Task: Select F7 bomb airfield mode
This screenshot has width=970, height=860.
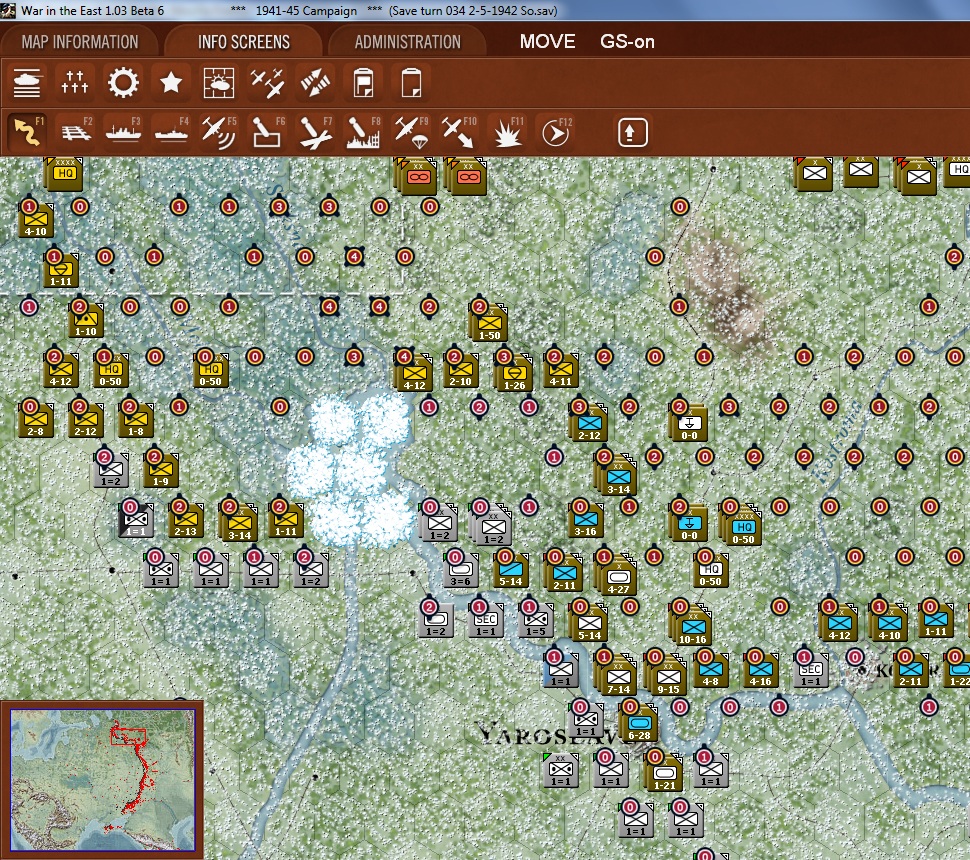Action: tap(315, 132)
